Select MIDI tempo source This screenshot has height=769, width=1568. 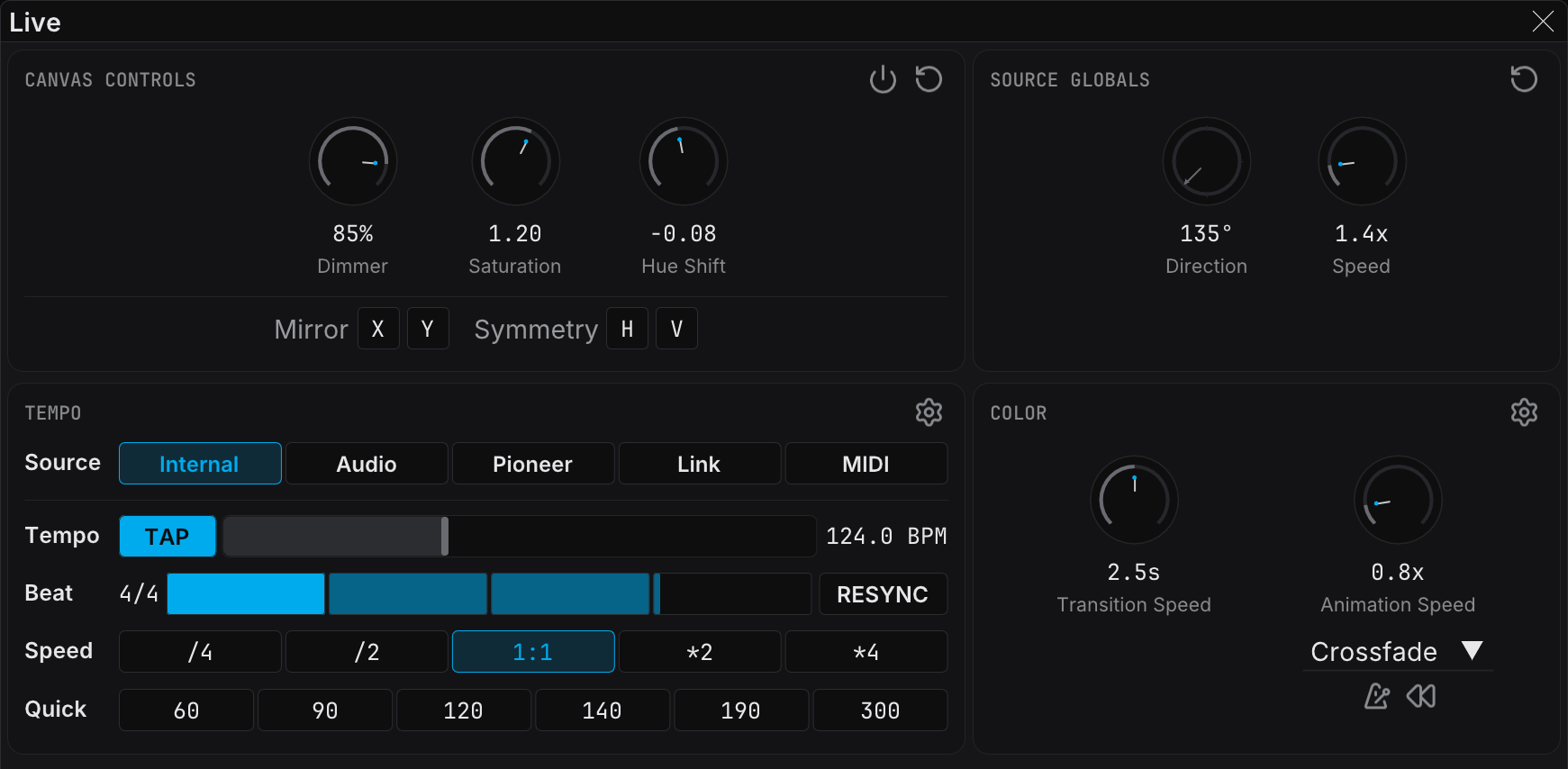866,464
